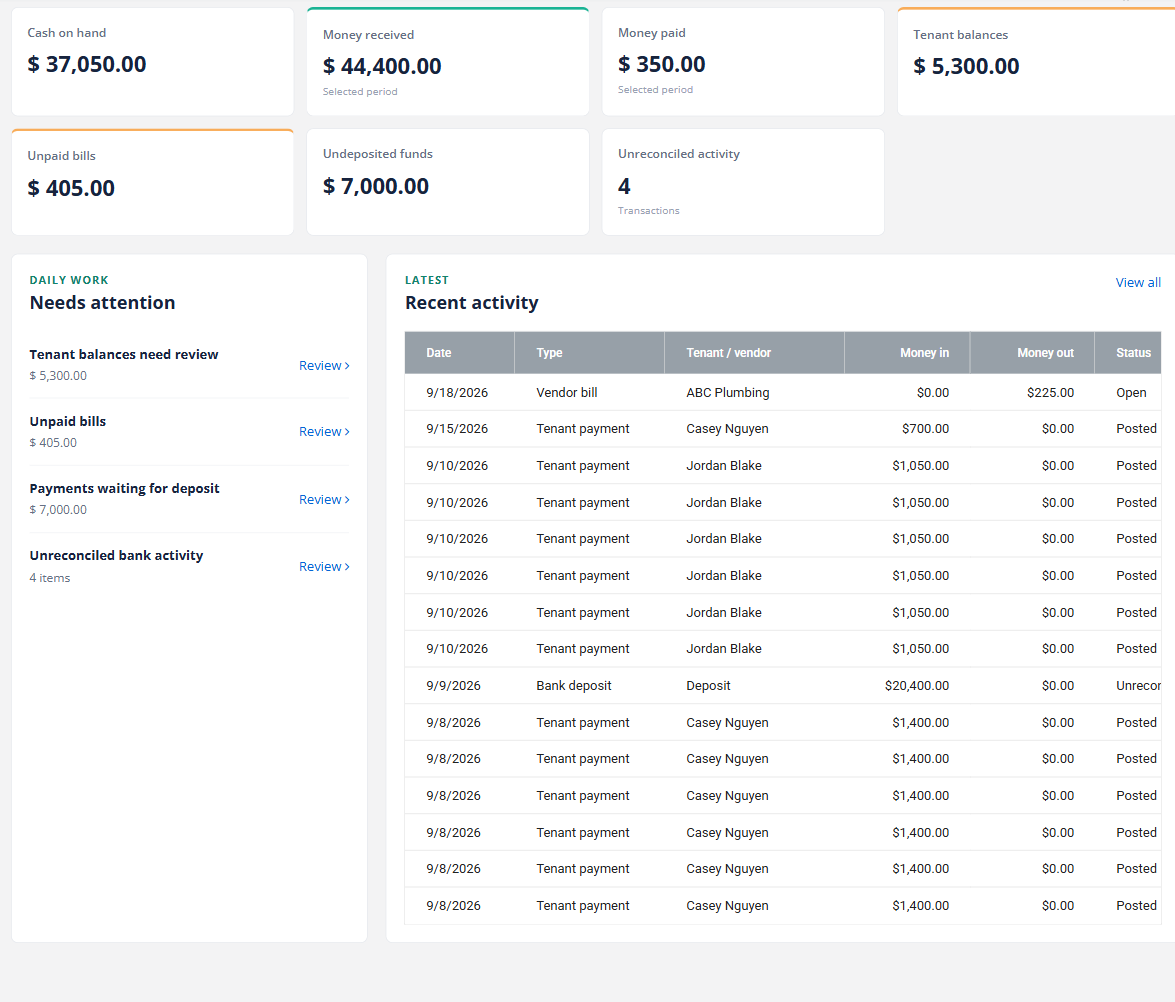The image size is (1175, 1002).
Task: Click the 4 items label
Action: 49,578
